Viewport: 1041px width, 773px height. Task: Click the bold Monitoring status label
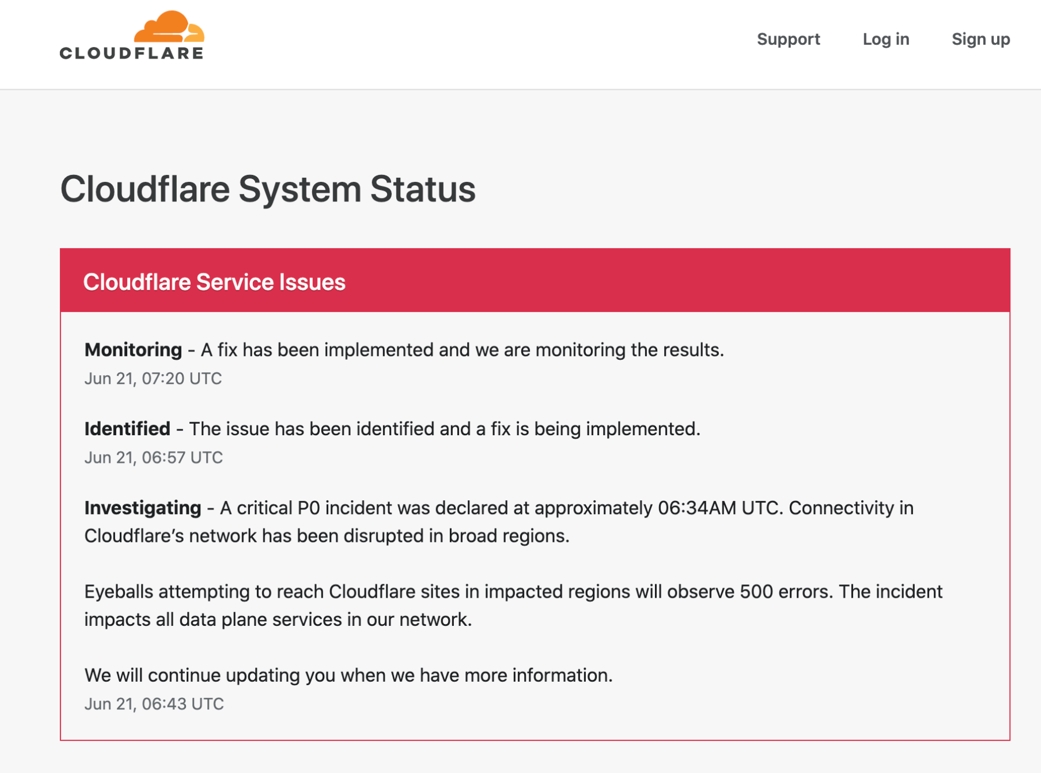(x=133, y=349)
